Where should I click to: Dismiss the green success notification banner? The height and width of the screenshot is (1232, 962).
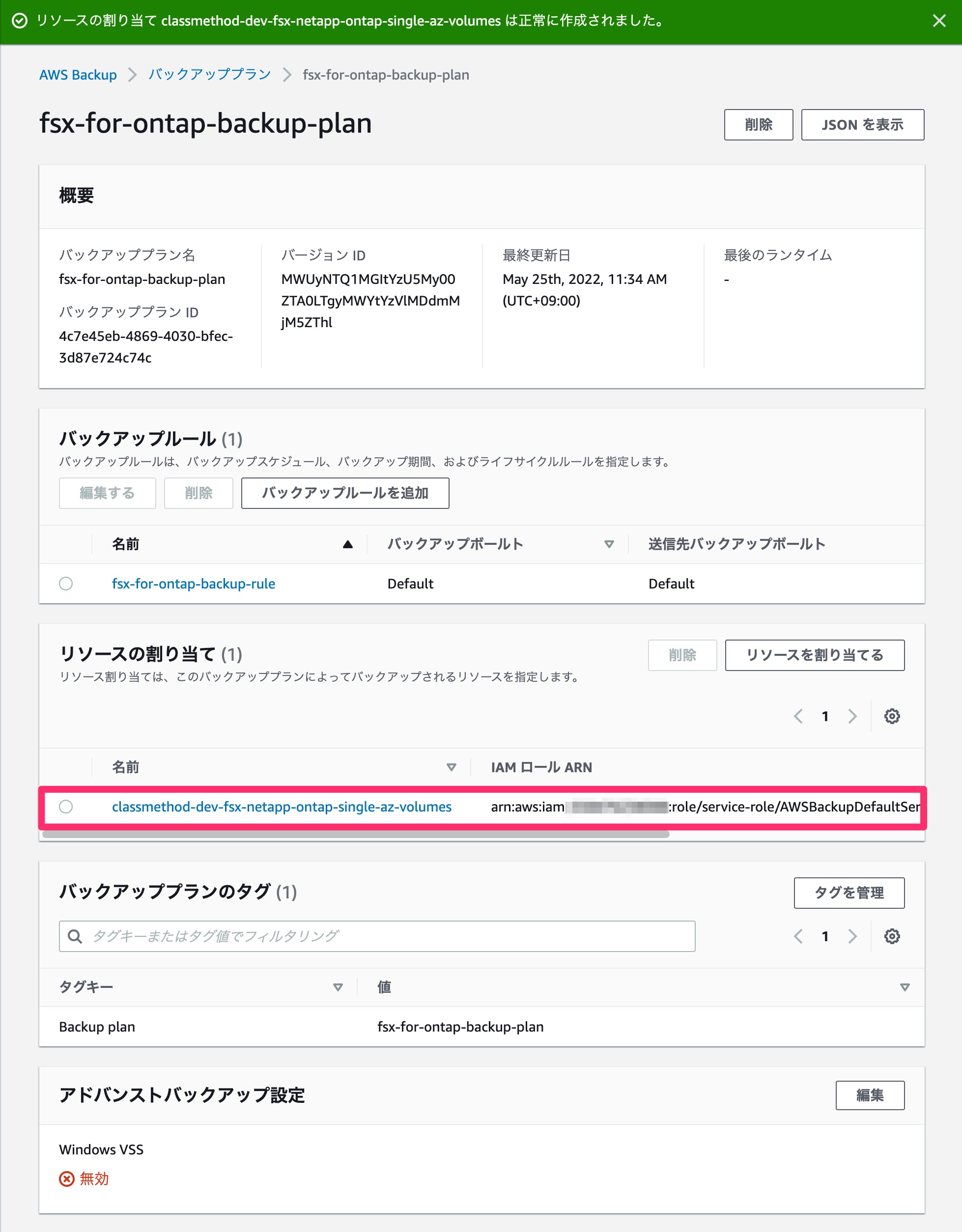click(939, 21)
